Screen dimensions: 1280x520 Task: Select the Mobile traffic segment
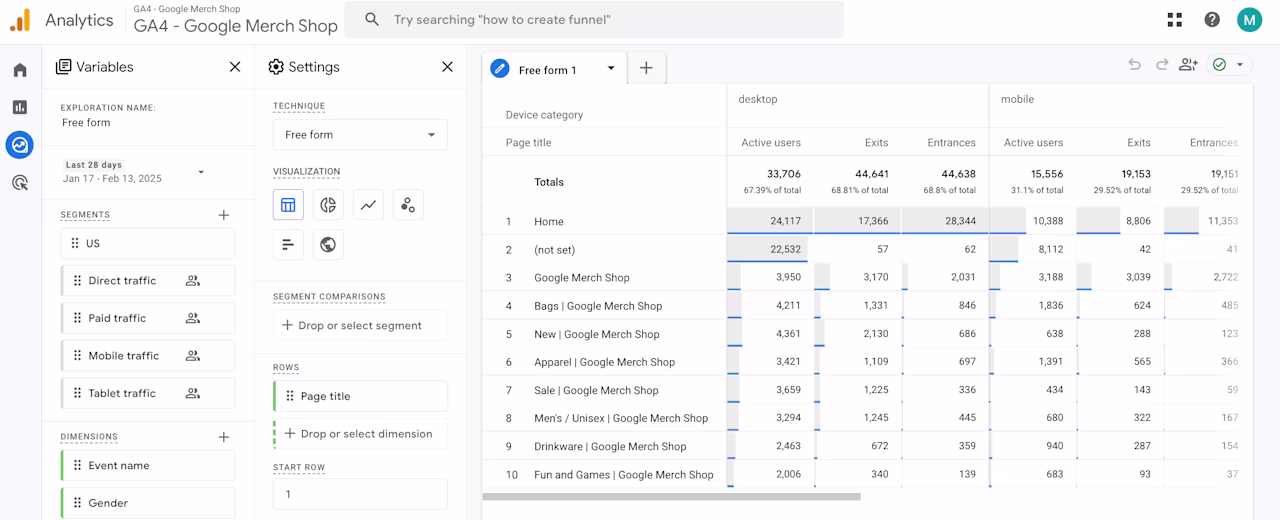(x=148, y=356)
